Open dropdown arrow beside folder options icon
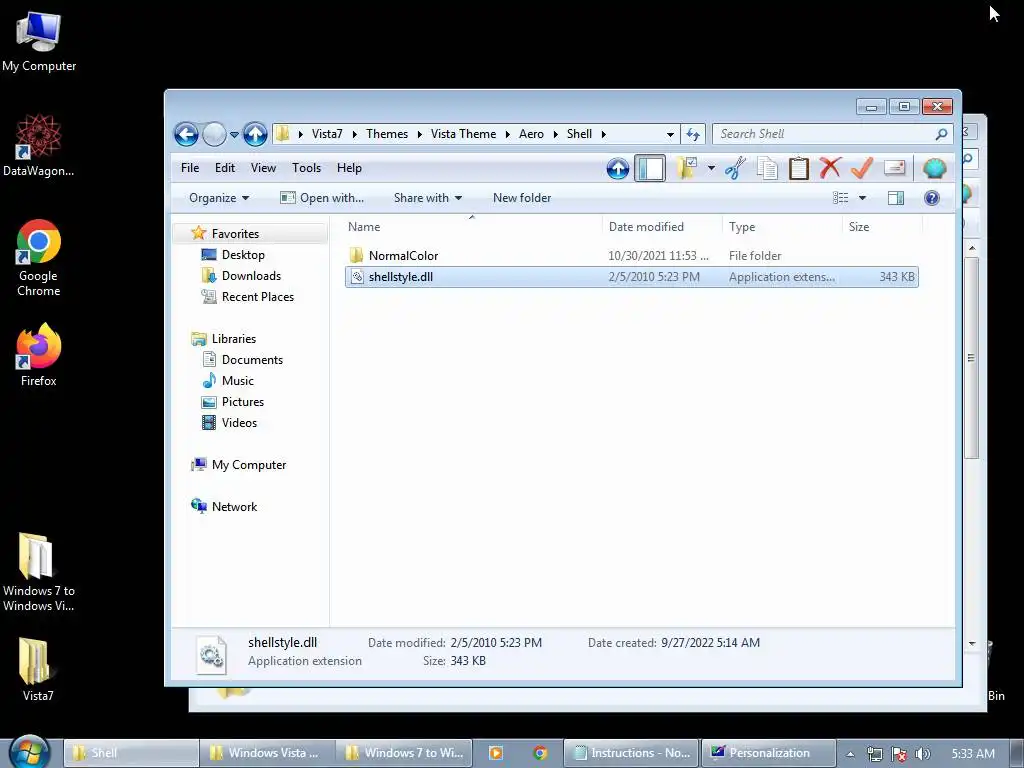This screenshot has height=768, width=1024. (711, 168)
